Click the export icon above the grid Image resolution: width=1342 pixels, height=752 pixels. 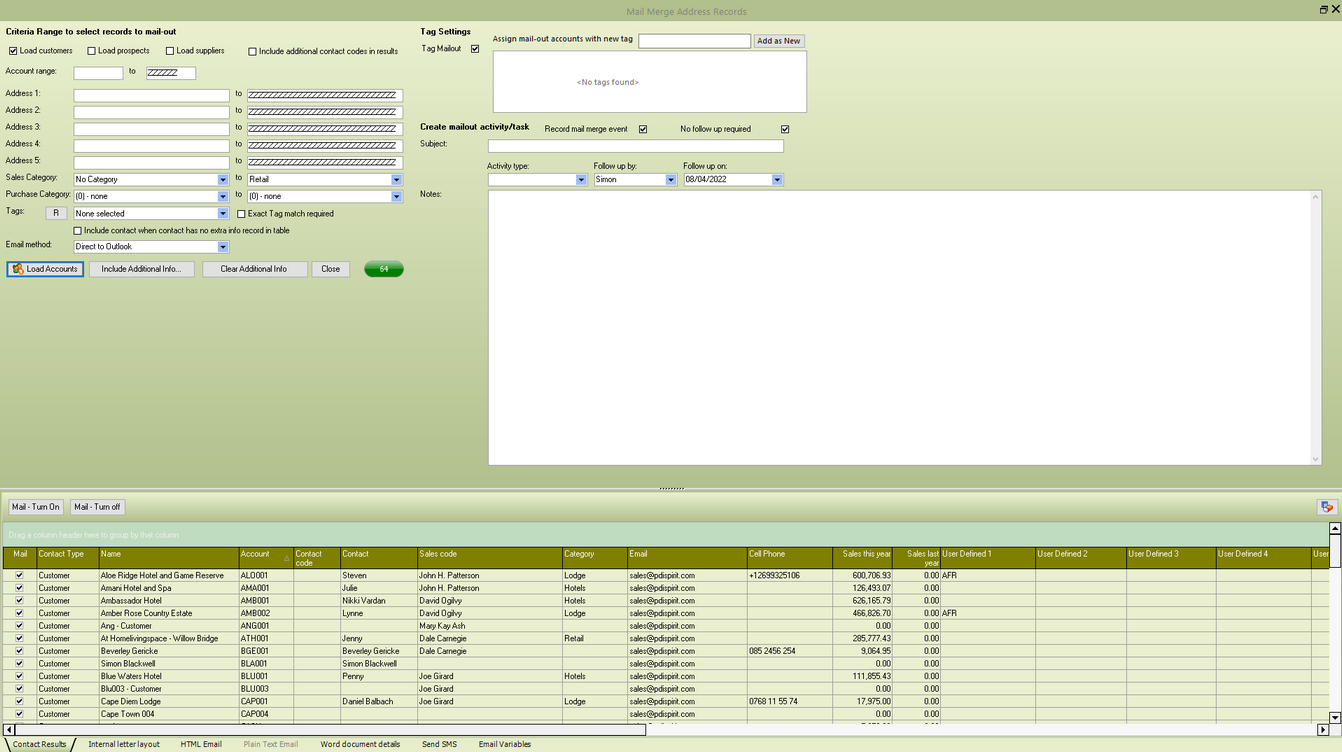pos(1327,507)
